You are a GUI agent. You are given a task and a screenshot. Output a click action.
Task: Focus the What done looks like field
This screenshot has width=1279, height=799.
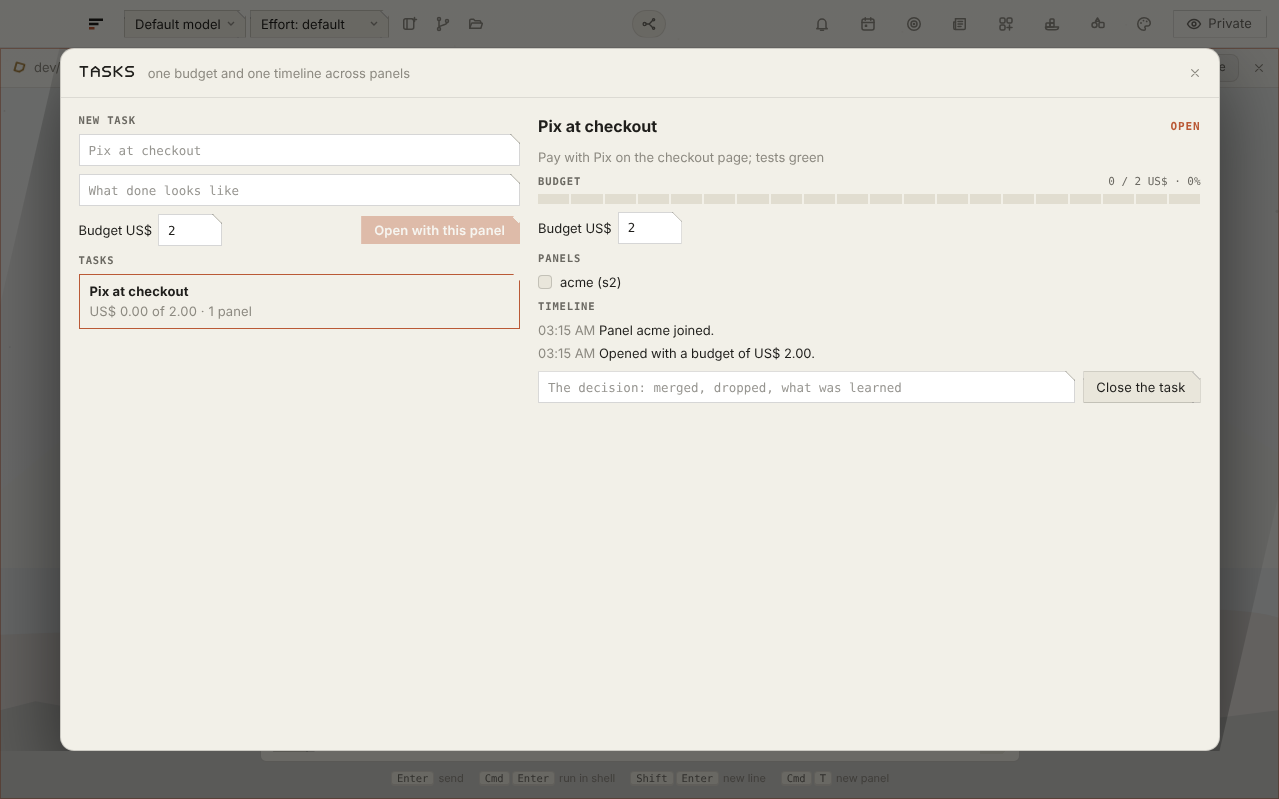coord(299,190)
